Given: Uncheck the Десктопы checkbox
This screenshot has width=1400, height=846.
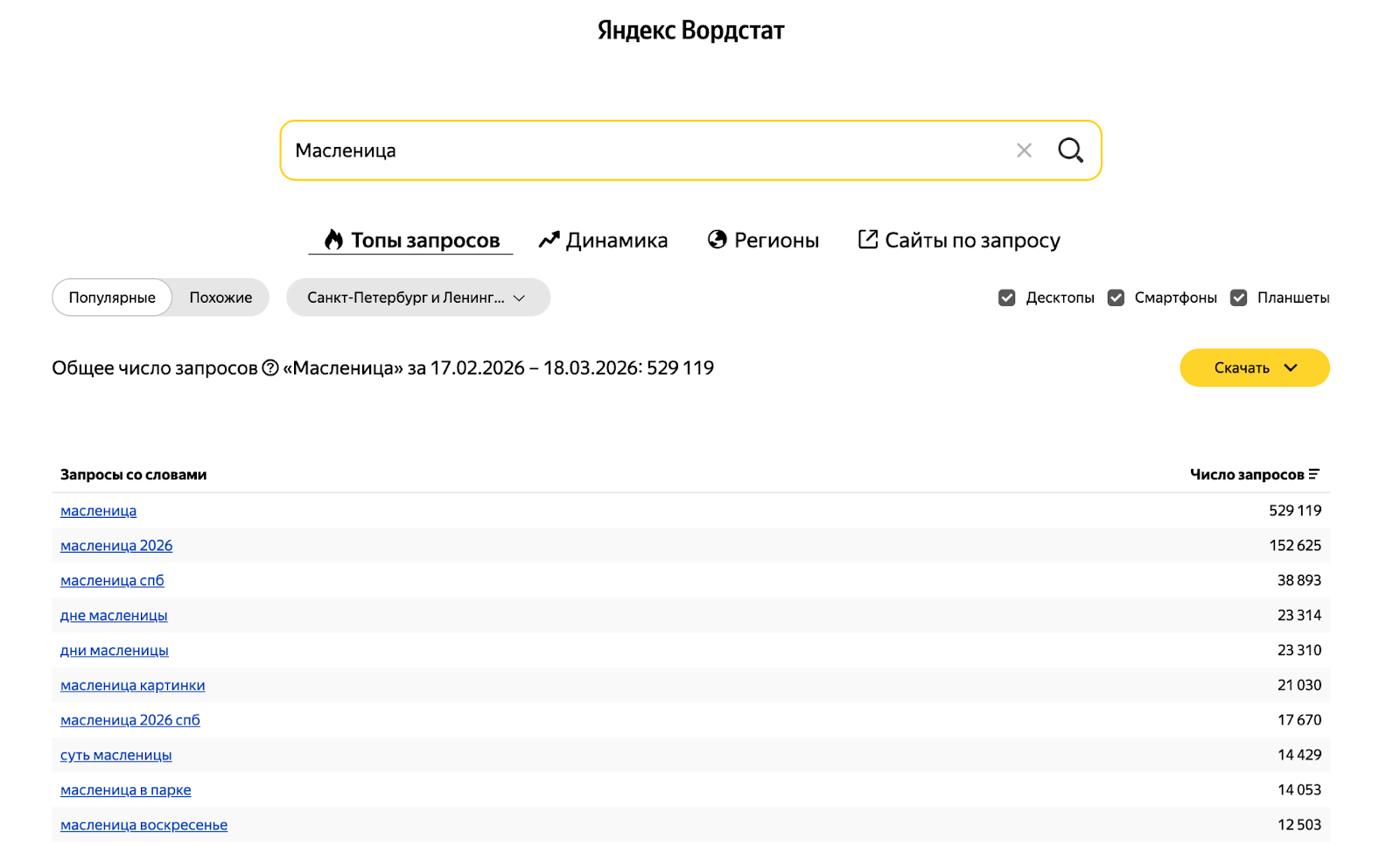Looking at the screenshot, I should tap(1007, 297).
